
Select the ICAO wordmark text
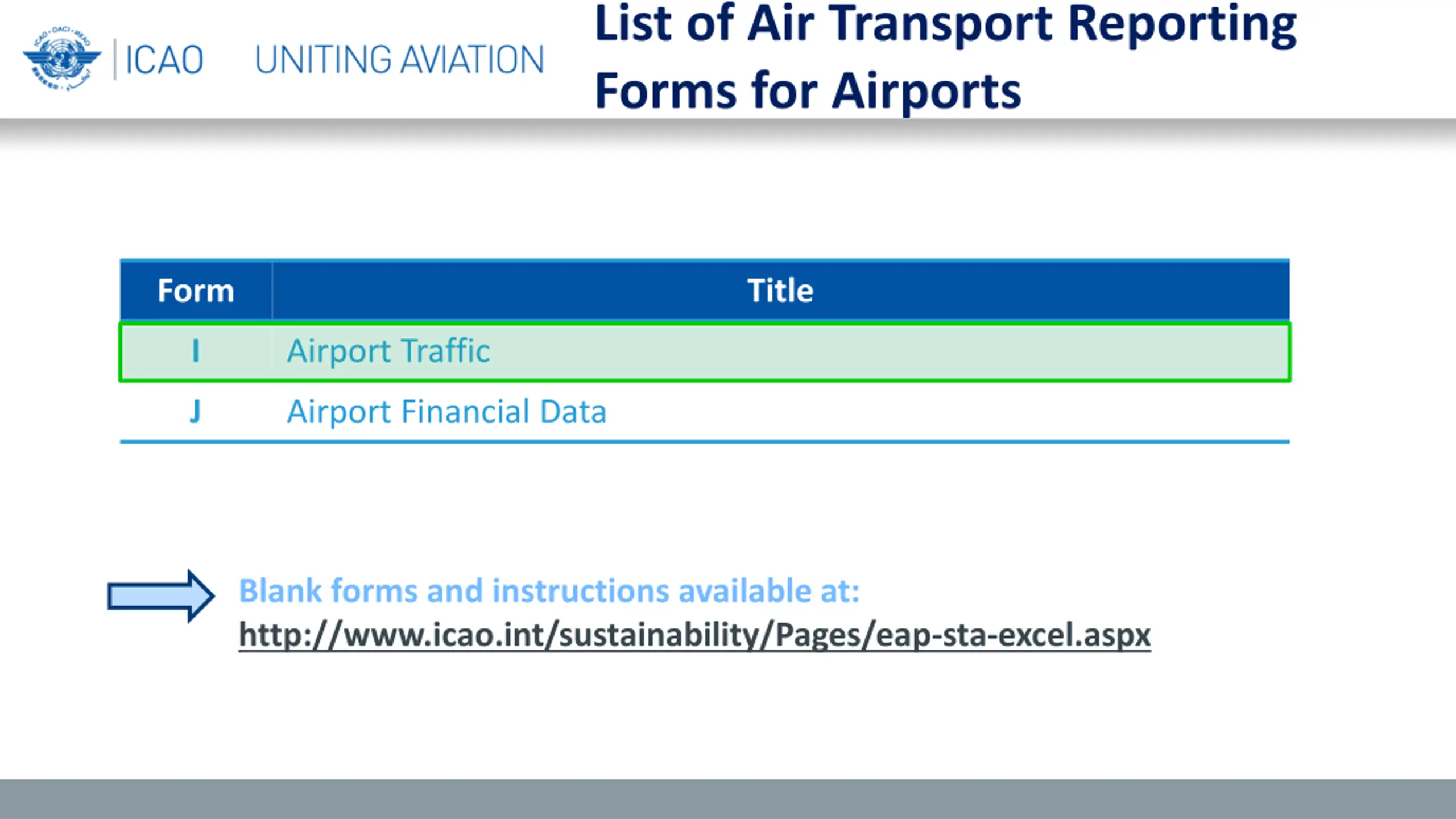pos(164,60)
